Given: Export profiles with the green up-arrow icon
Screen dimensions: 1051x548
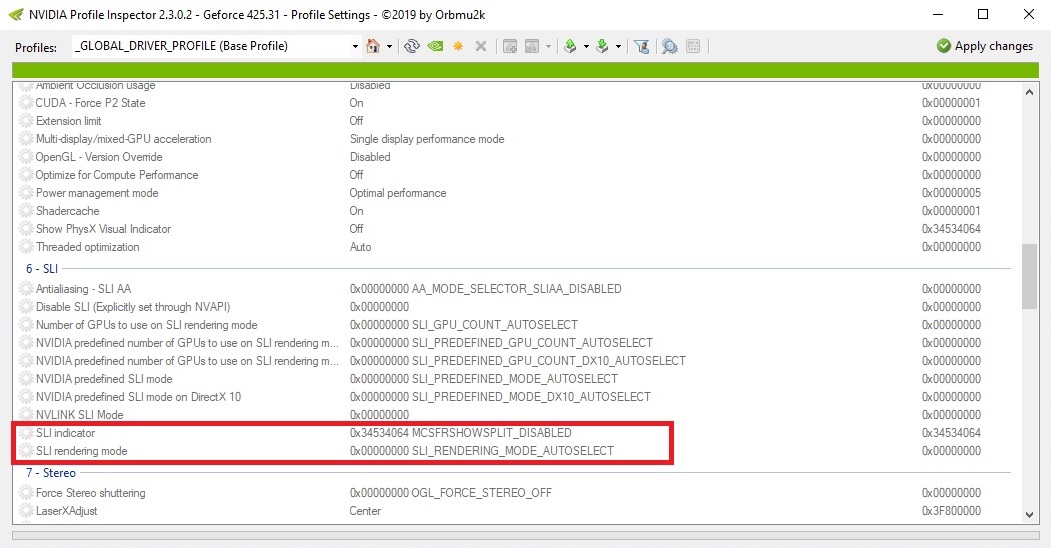Looking at the screenshot, I should click(x=570, y=46).
